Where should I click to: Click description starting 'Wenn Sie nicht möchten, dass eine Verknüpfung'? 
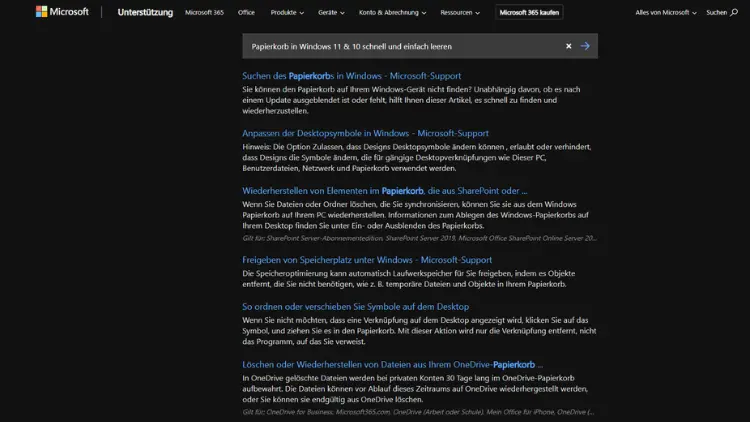(x=419, y=331)
